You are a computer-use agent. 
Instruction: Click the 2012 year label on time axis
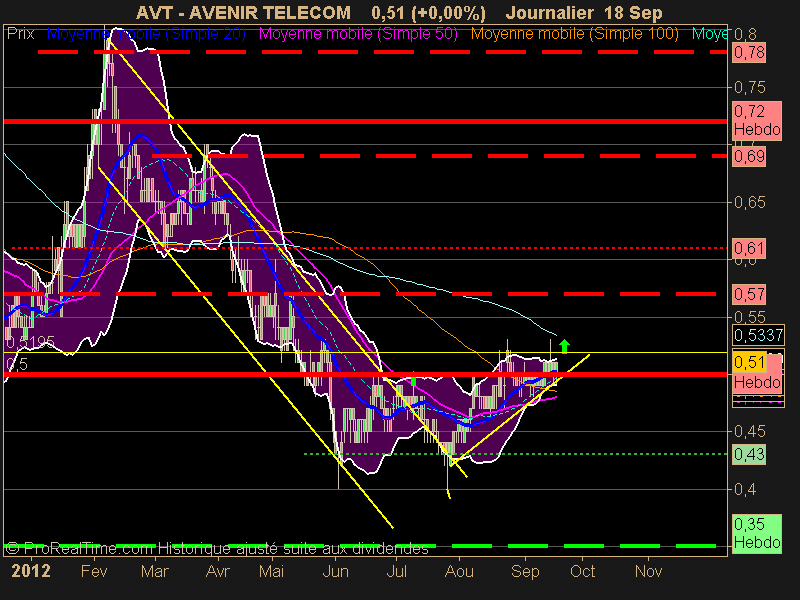click(x=31, y=571)
